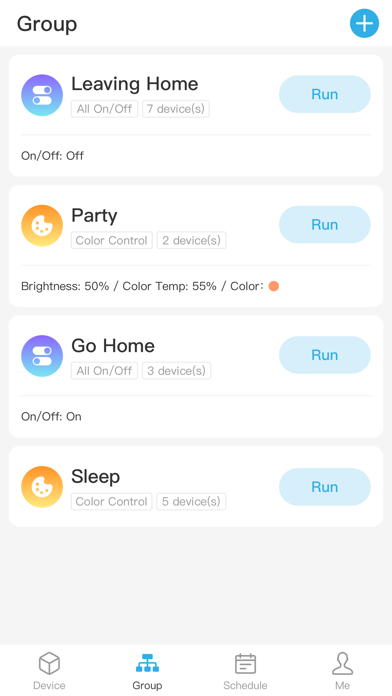Tap the Go Home switch icon
The width and height of the screenshot is (392, 696).
point(42,356)
